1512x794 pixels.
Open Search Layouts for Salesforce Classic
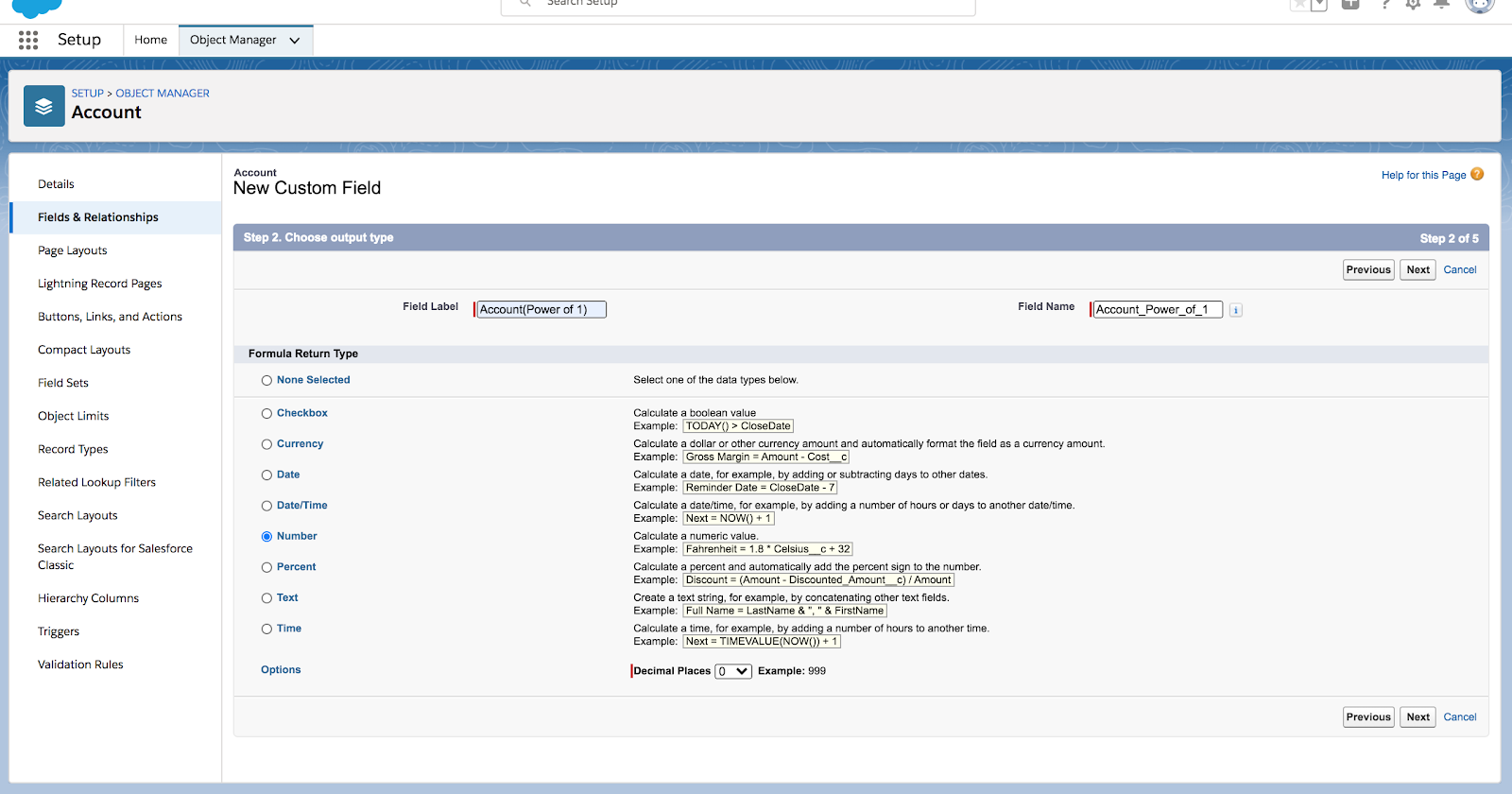(x=115, y=557)
